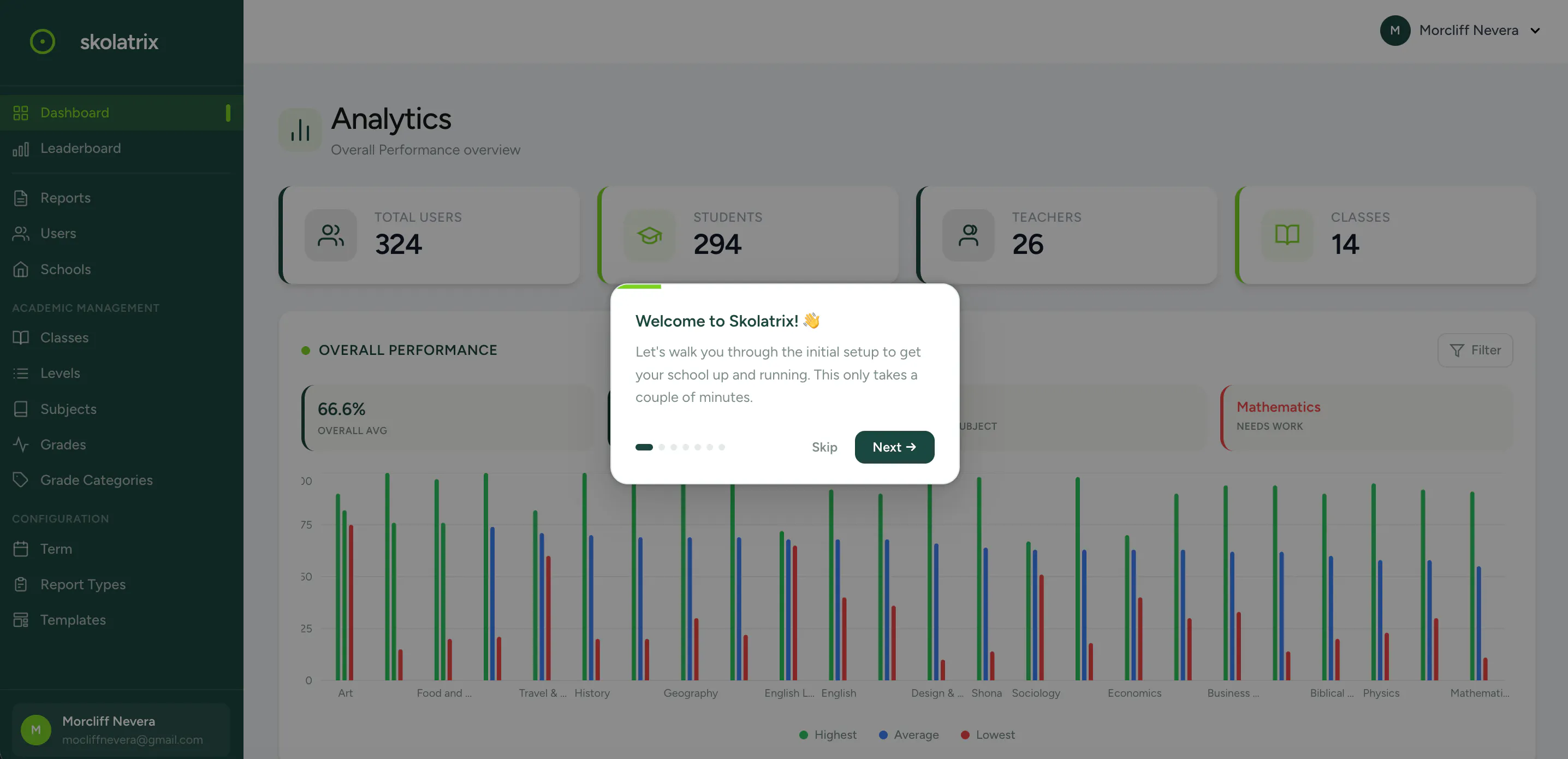Open the Filter button for overall performance
The image size is (1568, 759).
click(1475, 351)
